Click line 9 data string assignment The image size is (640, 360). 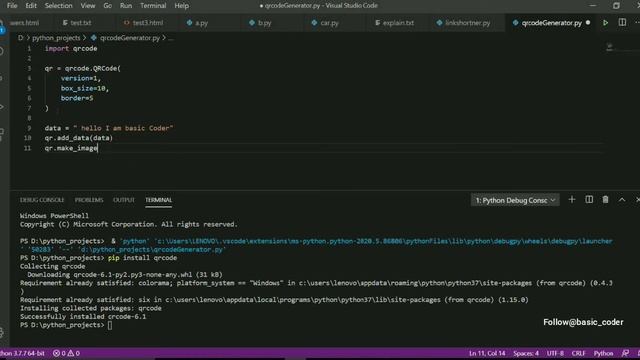click(109, 128)
